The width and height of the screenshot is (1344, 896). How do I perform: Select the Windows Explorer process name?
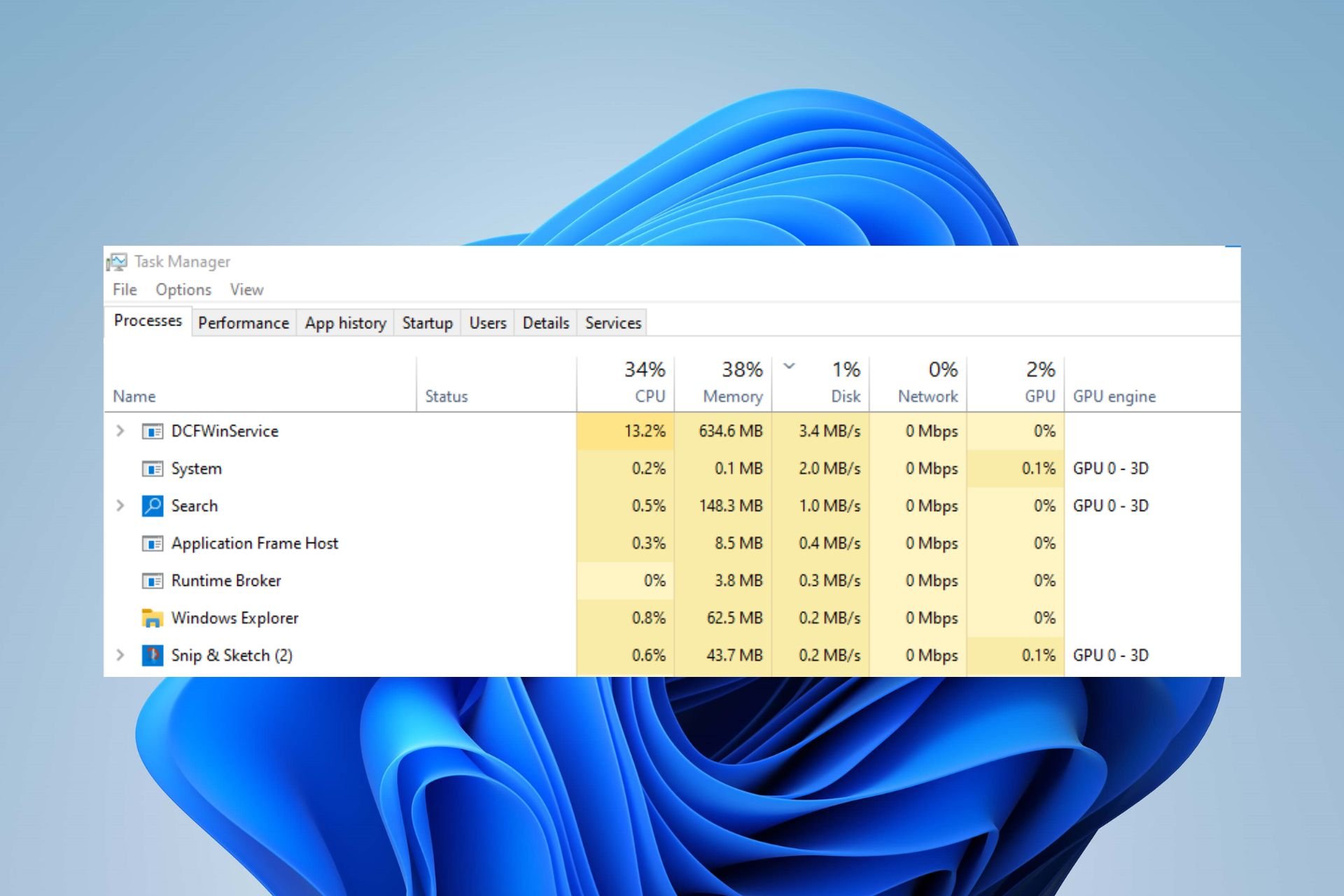[234, 618]
